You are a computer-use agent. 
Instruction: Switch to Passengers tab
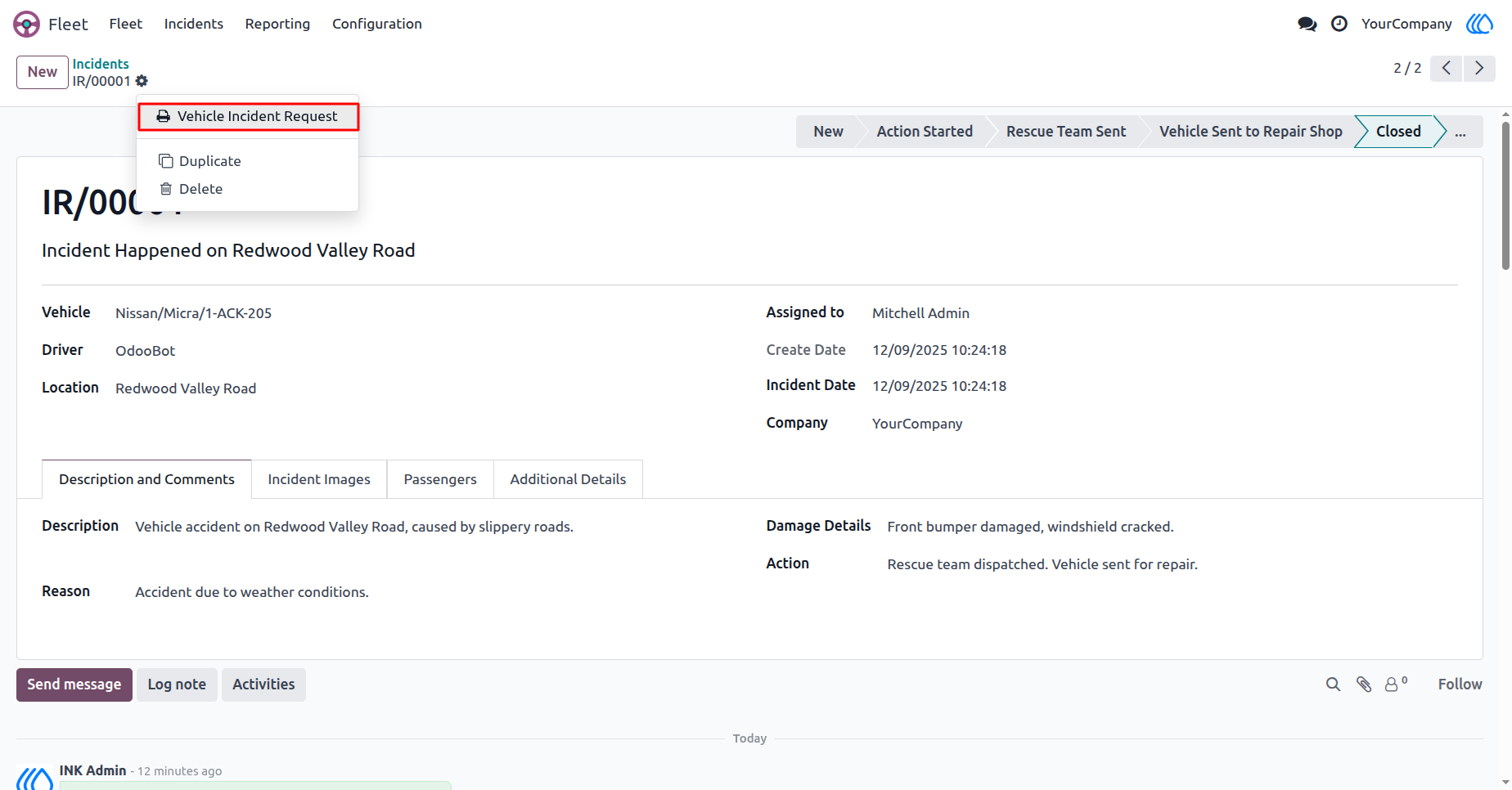[440, 479]
